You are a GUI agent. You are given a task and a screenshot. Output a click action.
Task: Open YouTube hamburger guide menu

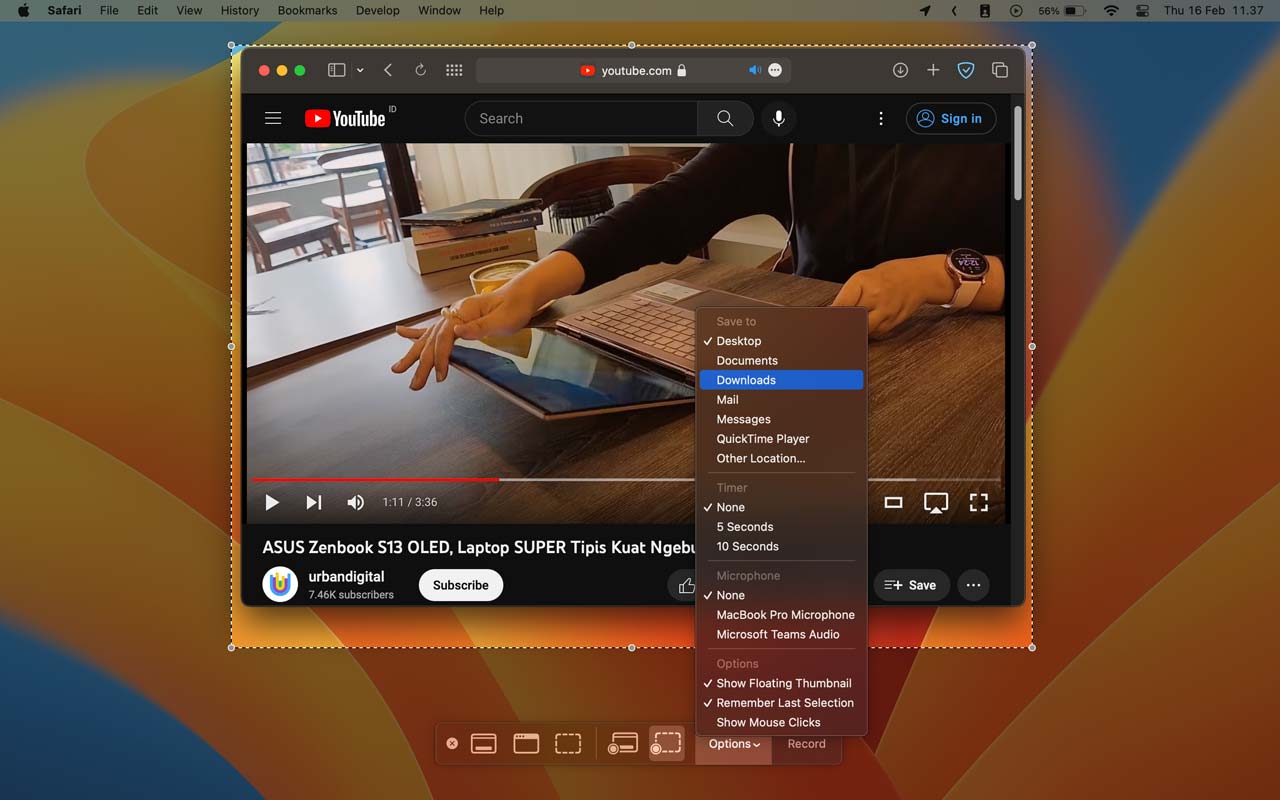(273, 118)
